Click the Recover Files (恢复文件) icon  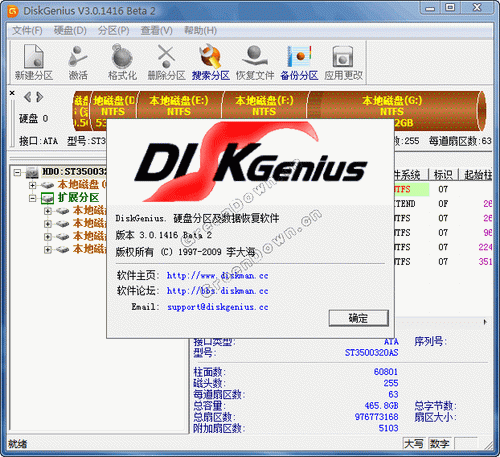255,63
